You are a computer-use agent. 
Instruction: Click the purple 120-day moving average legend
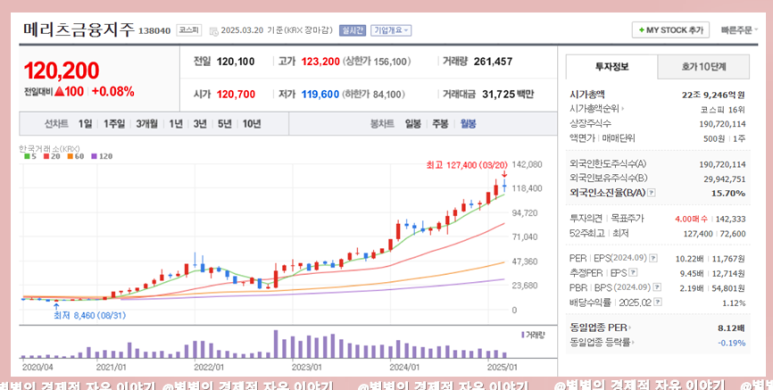click(102, 156)
